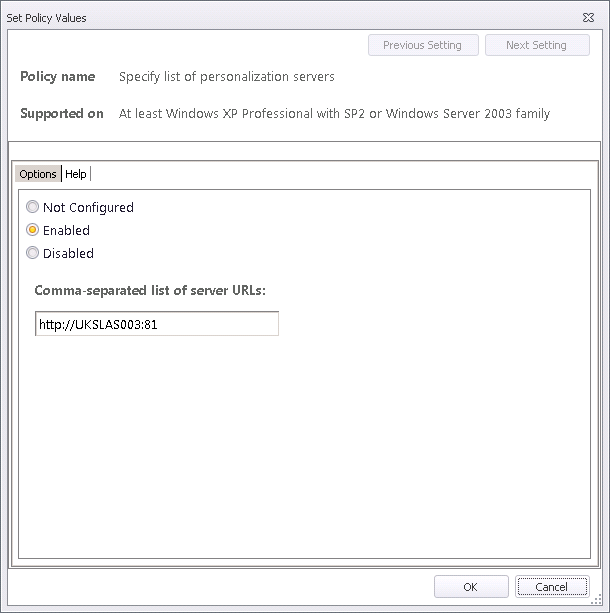
Task: Click the Windows XP Professional support text
Action: click(334, 113)
